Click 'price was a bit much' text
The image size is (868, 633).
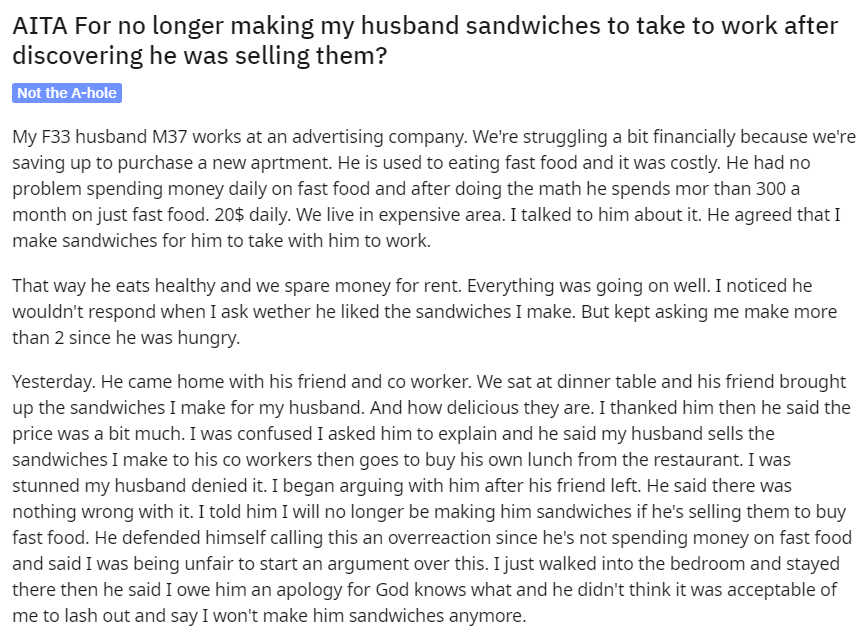tap(97, 434)
